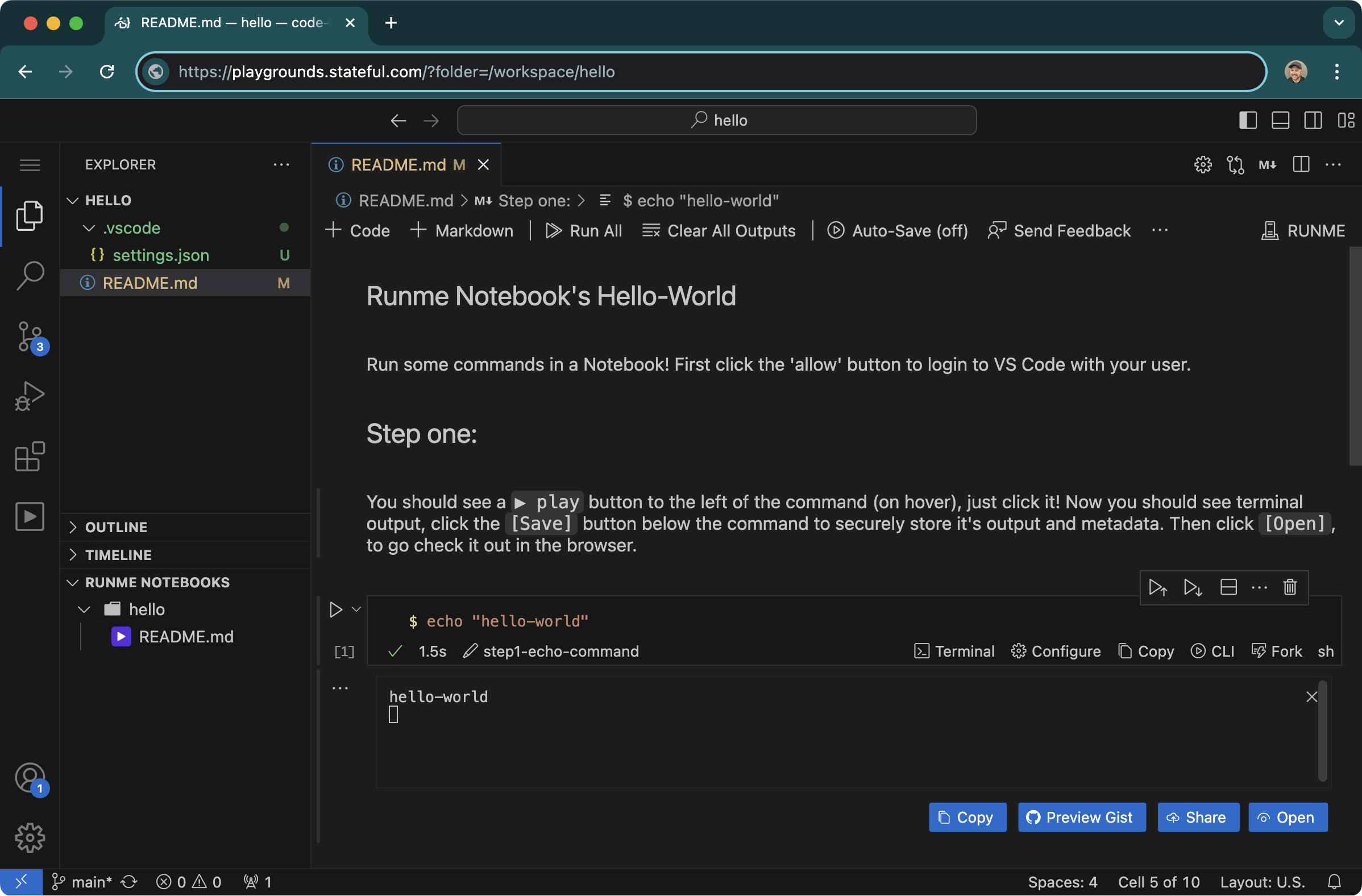Image resolution: width=1362 pixels, height=896 pixels.
Task: Click the hello command center search box
Action: click(716, 120)
